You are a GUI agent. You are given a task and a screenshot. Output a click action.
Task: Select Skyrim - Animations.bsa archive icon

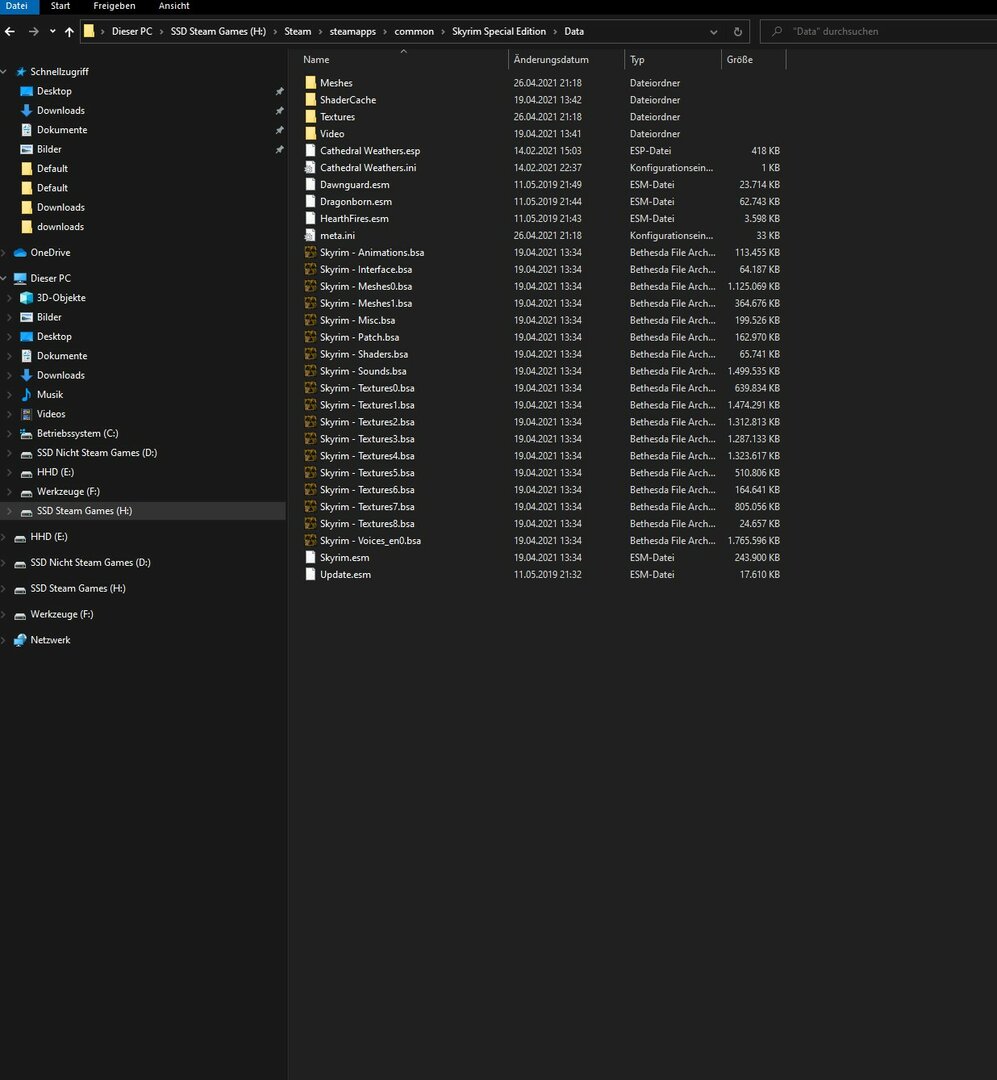point(310,253)
